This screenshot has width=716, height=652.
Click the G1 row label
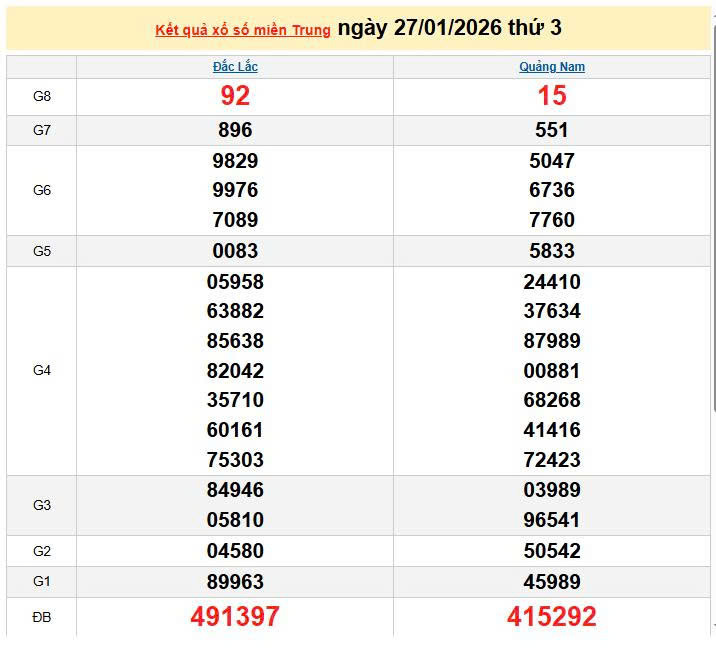(x=42, y=582)
